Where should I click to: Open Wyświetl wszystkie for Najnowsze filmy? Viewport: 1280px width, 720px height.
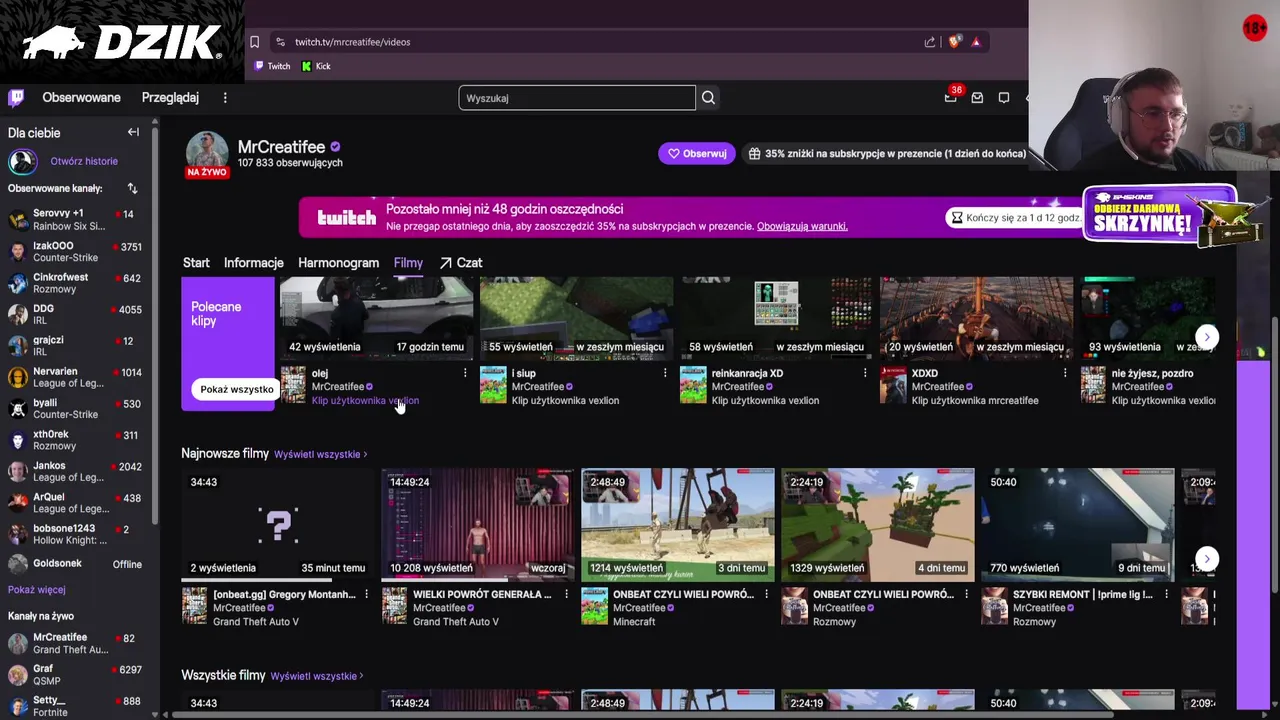pyautogui.click(x=320, y=454)
